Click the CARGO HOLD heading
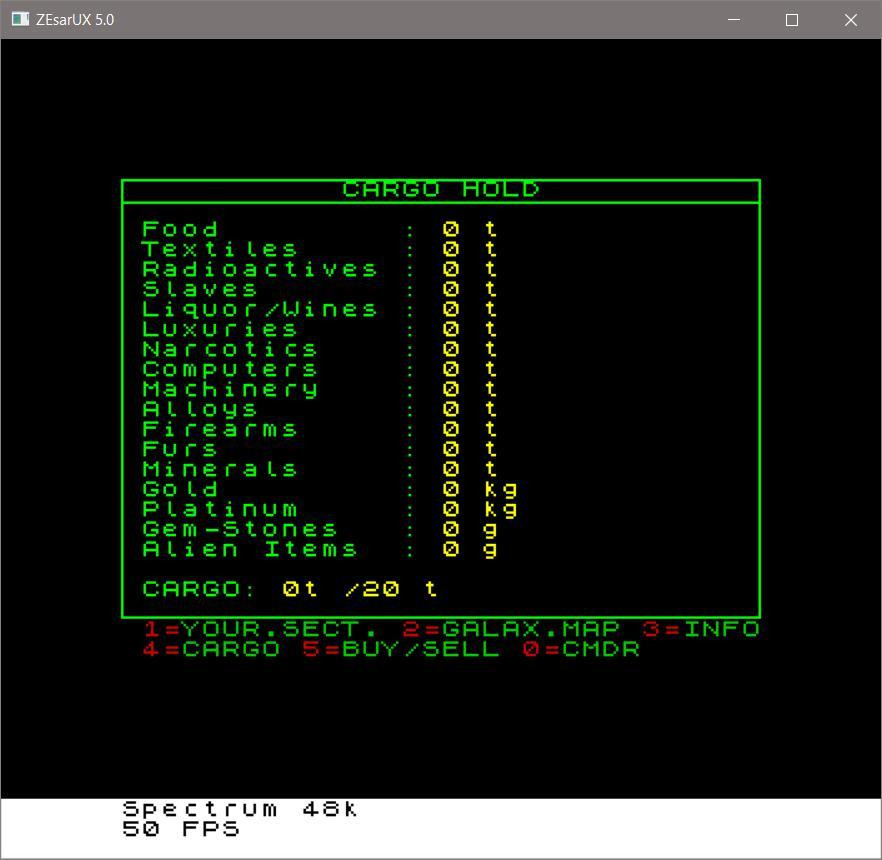This screenshot has width=882, height=860. click(440, 190)
